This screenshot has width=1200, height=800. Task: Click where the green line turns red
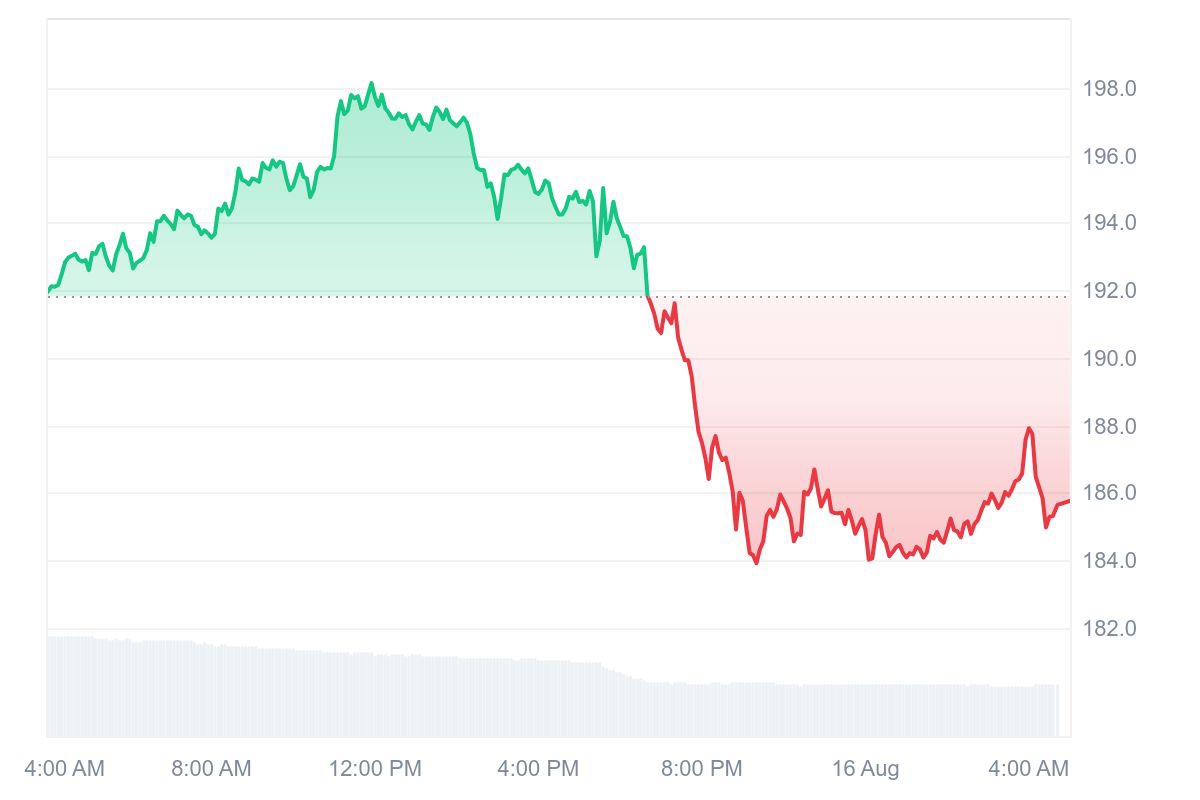tap(648, 296)
